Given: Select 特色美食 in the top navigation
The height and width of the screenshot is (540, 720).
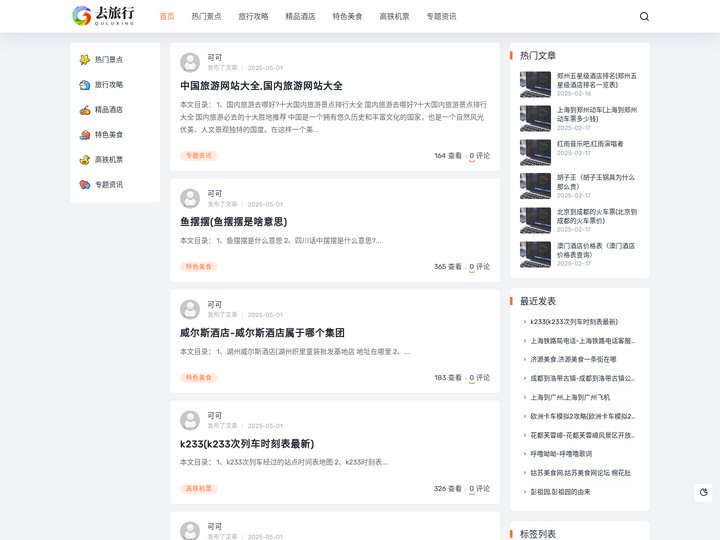Looking at the screenshot, I should pyautogui.click(x=347, y=17).
